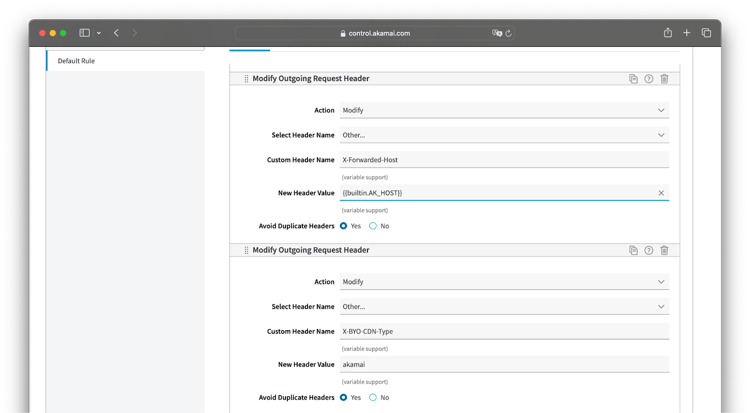Go back to the previous page
Screen dimensions: 750x413
point(116,33)
